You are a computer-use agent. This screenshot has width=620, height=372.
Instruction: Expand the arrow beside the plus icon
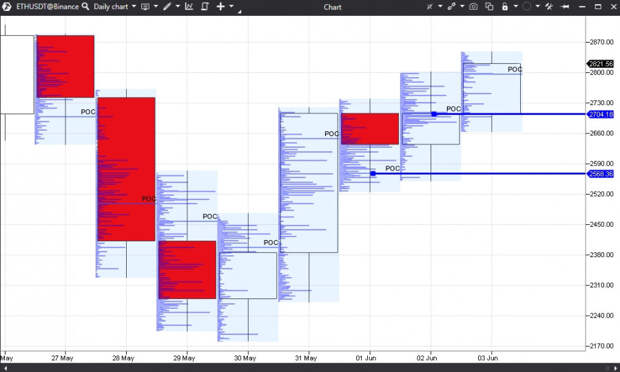(x=231, y=7)
